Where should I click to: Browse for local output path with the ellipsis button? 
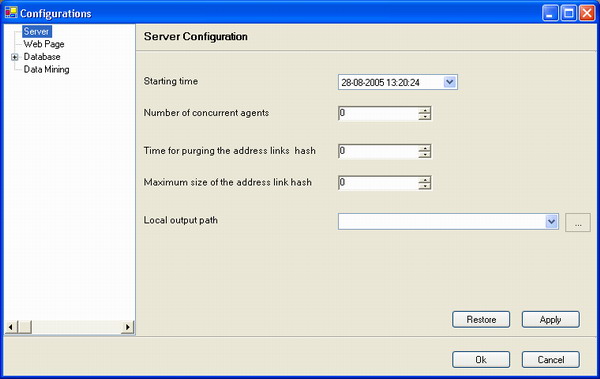click(x=578, y=222)
